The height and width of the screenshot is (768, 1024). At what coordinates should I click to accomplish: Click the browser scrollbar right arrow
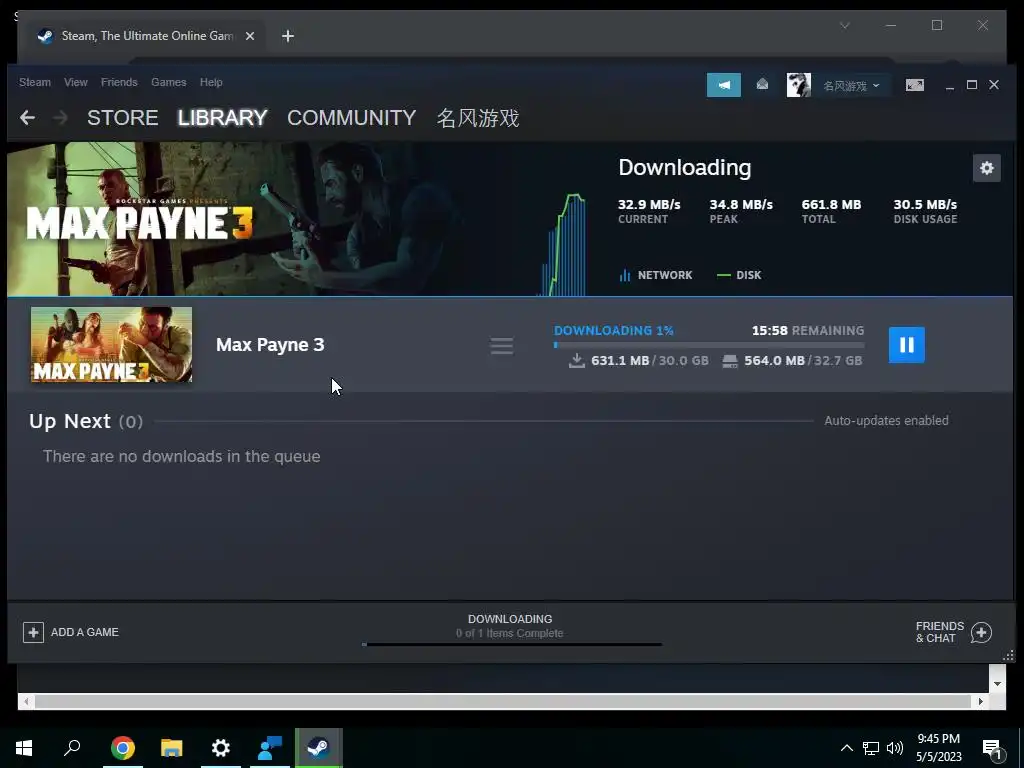click(x=980, y=701)
